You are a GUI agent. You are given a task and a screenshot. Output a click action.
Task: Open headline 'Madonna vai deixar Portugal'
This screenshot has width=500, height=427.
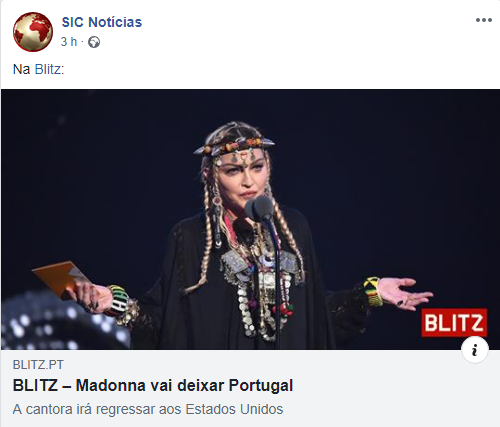(x=153, y=386)
